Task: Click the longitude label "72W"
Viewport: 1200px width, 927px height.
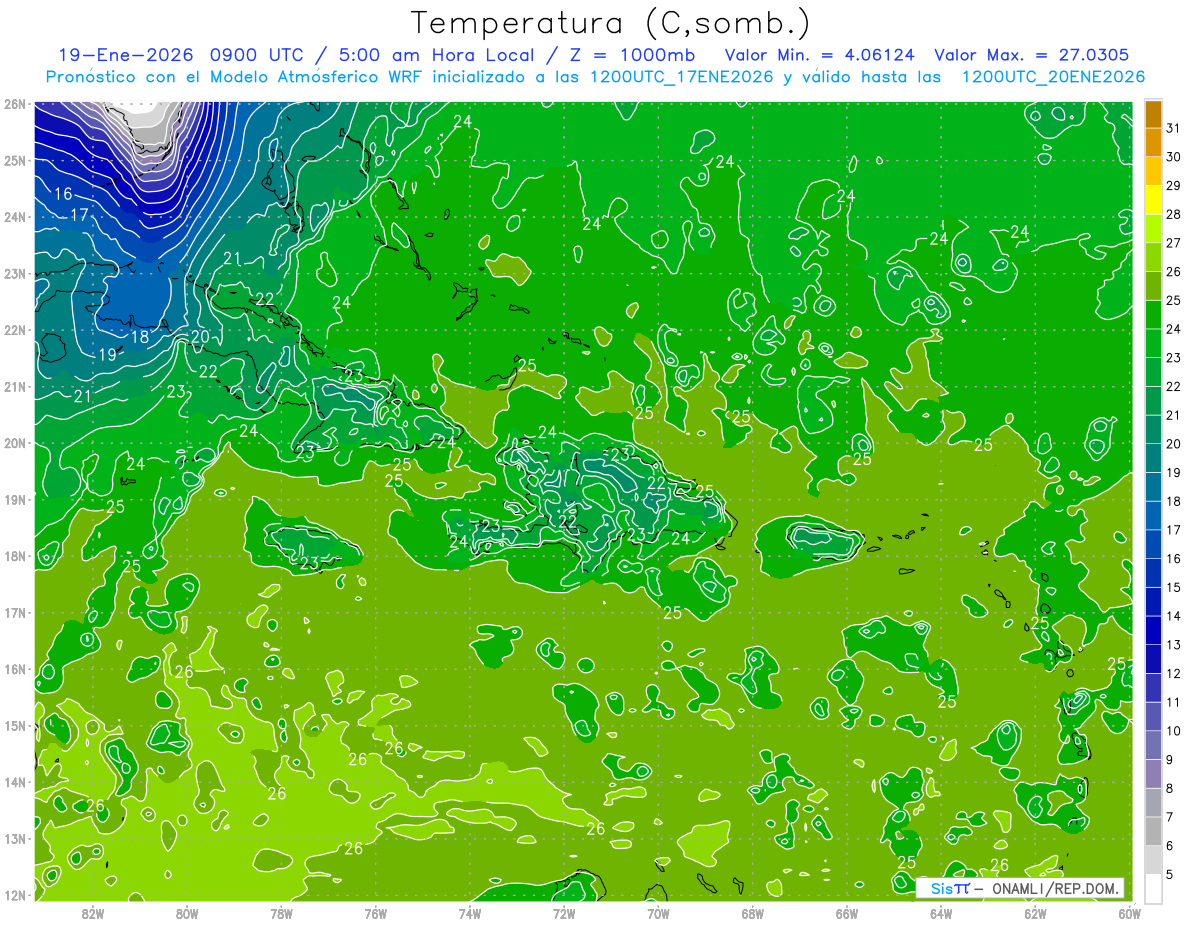Action: 563,913
